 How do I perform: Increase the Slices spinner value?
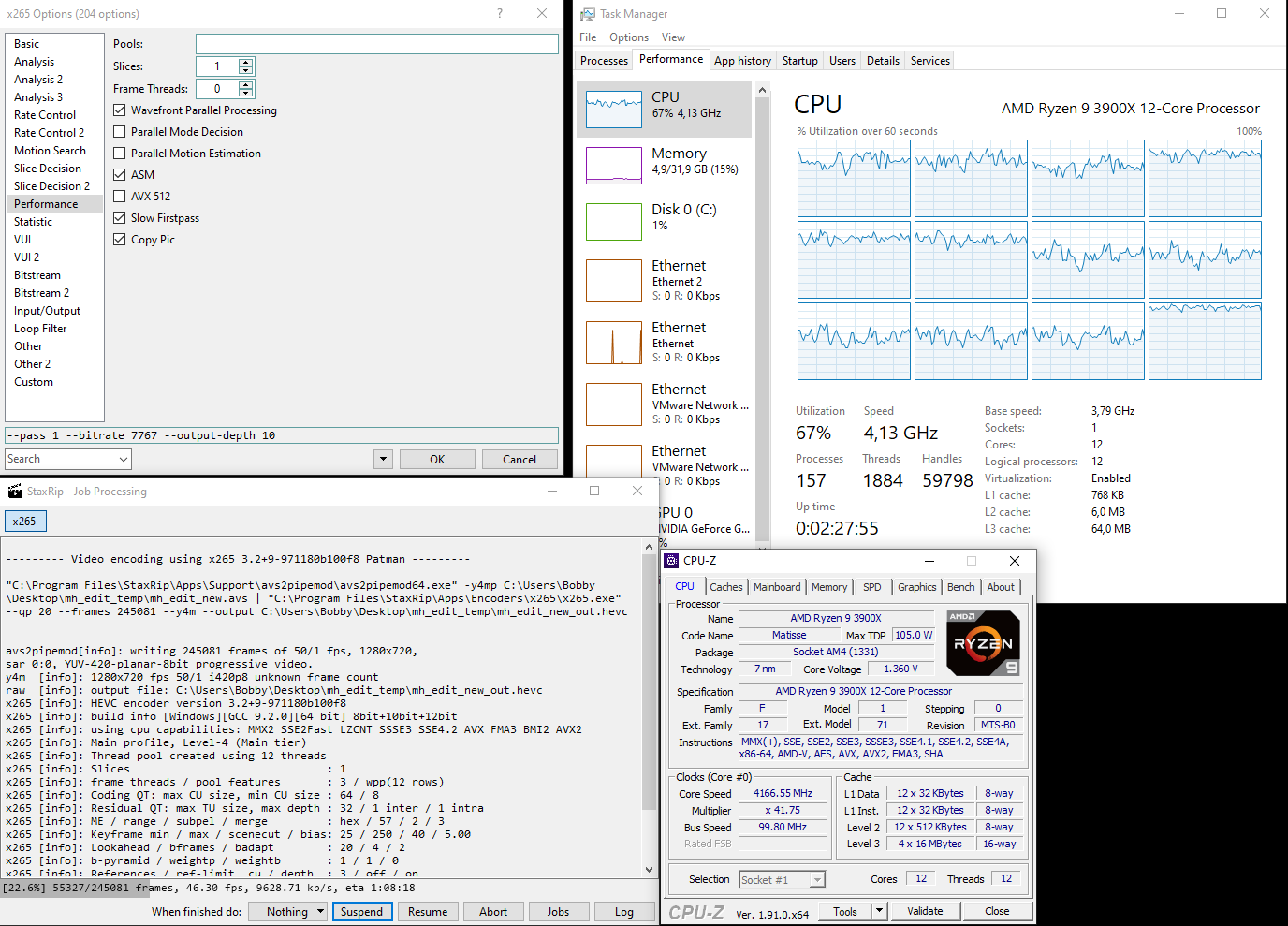[x=246, y=63]
